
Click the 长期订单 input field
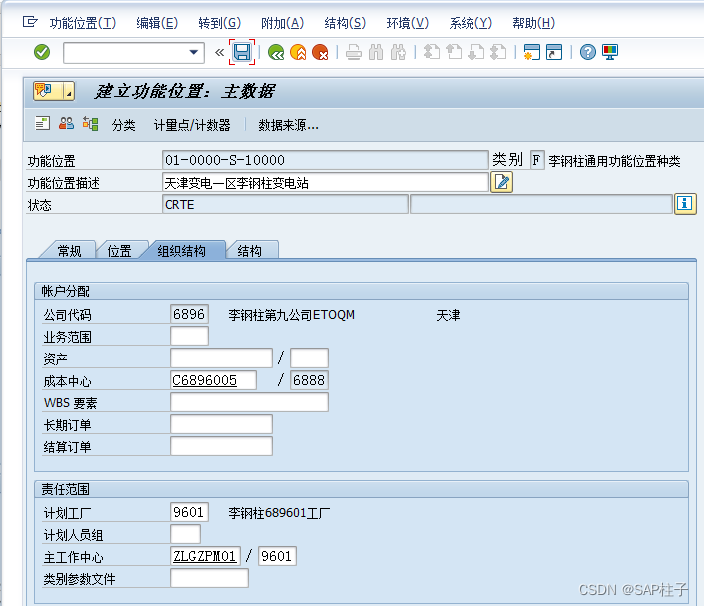coord(221,424)
